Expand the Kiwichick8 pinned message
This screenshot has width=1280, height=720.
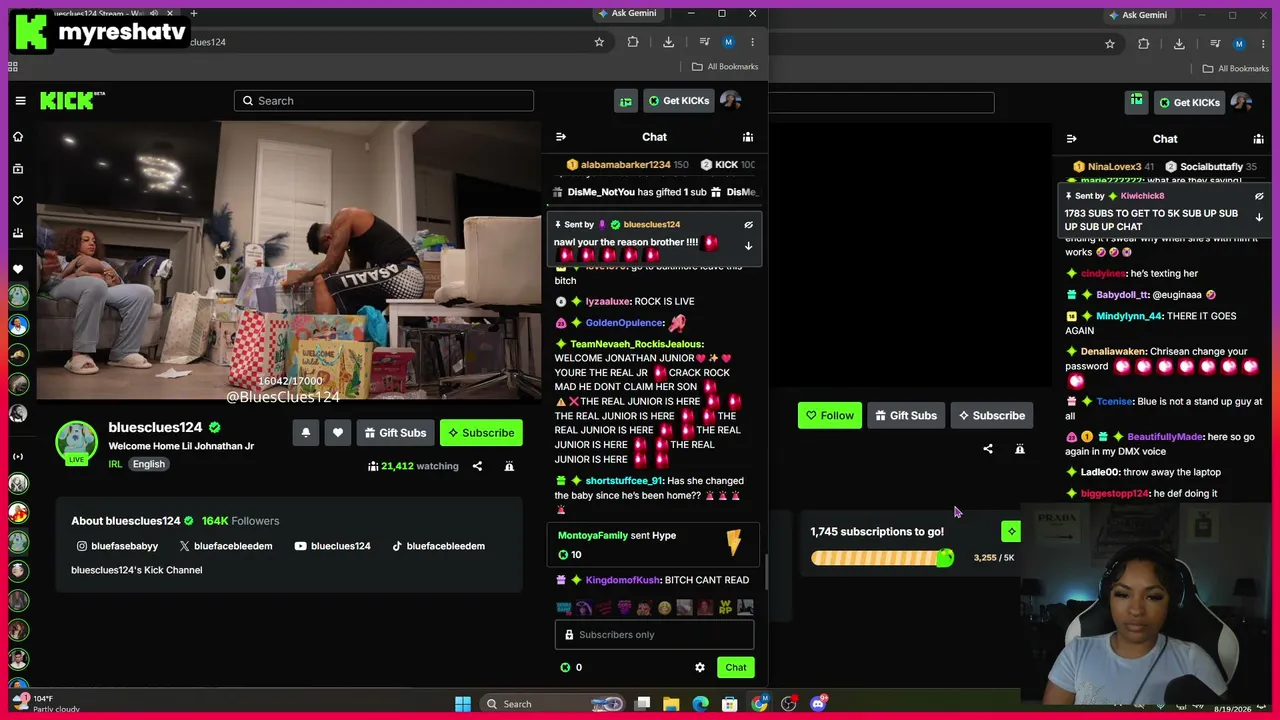(1259, 218)
